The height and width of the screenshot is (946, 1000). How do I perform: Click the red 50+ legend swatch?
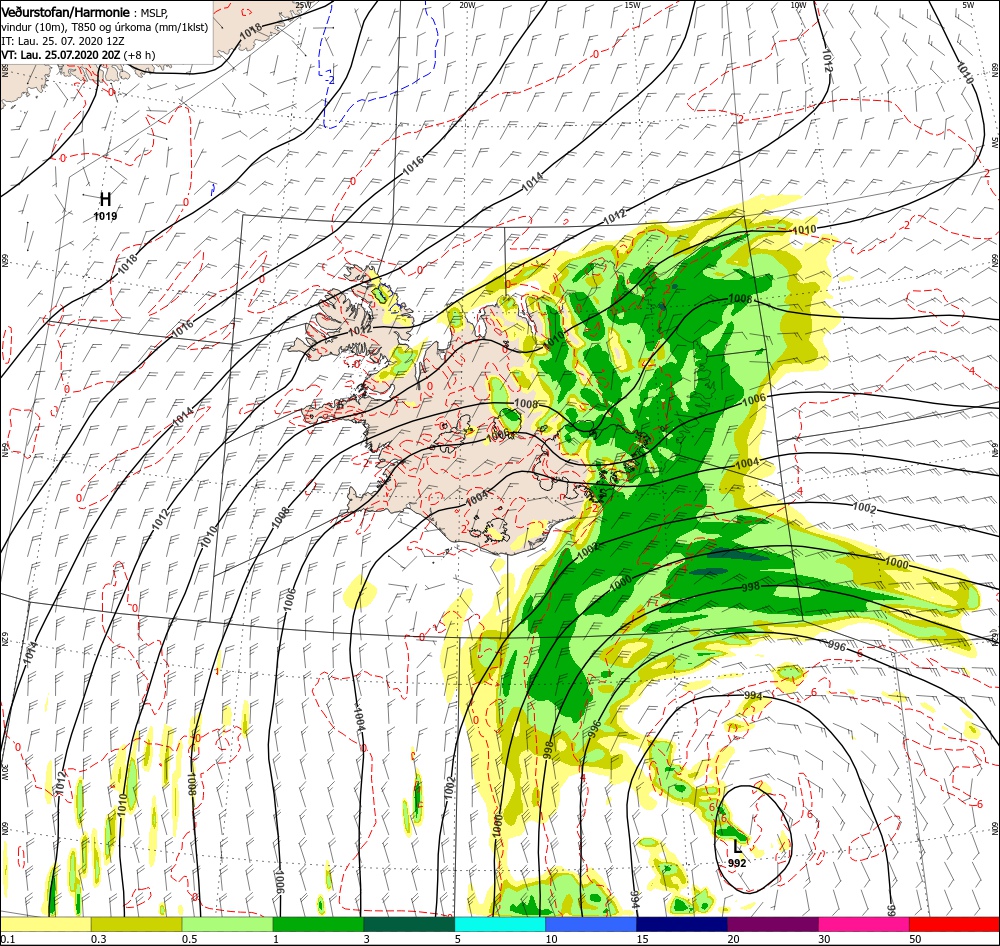coord(954,924)
